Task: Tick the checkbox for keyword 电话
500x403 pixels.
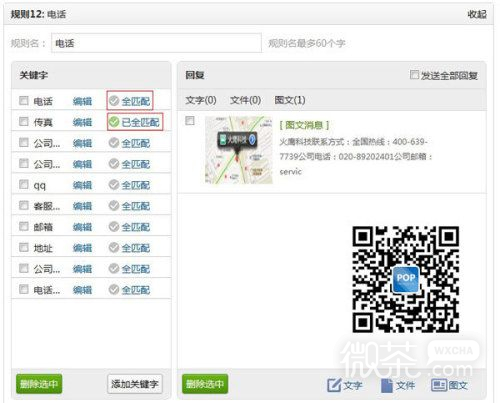Action: tap(24, 100)
